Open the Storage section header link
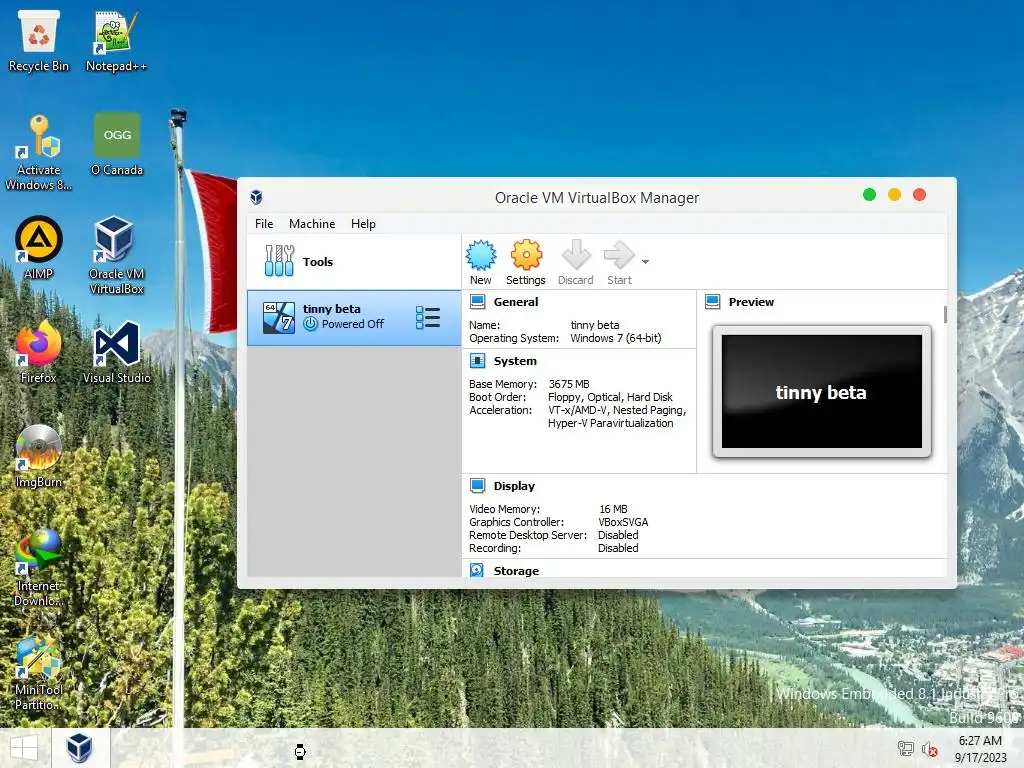Image resolution: width=1024 pixels, height=768 pixels. [517, 571]
